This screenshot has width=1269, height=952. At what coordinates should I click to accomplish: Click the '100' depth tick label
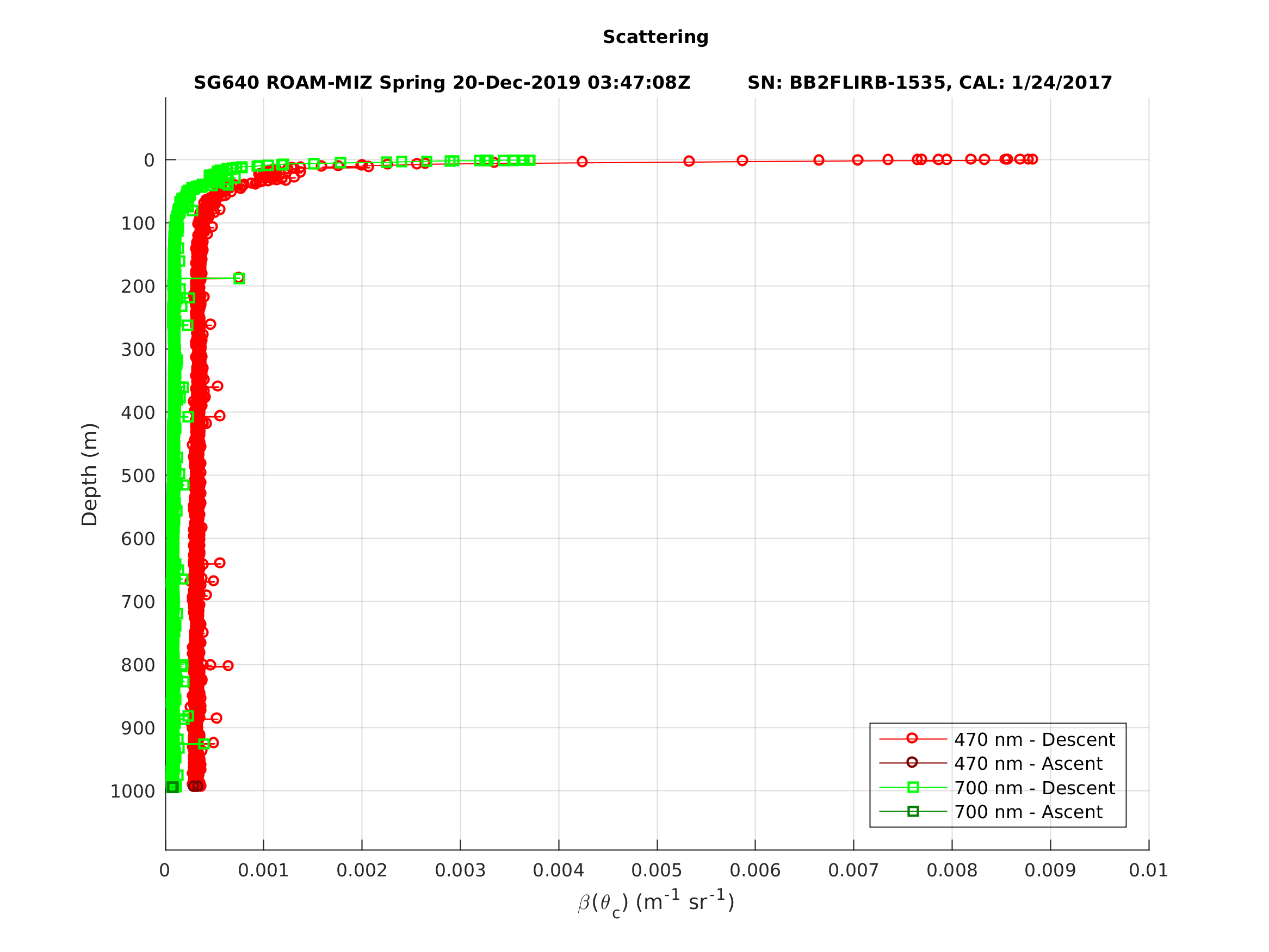138,223
